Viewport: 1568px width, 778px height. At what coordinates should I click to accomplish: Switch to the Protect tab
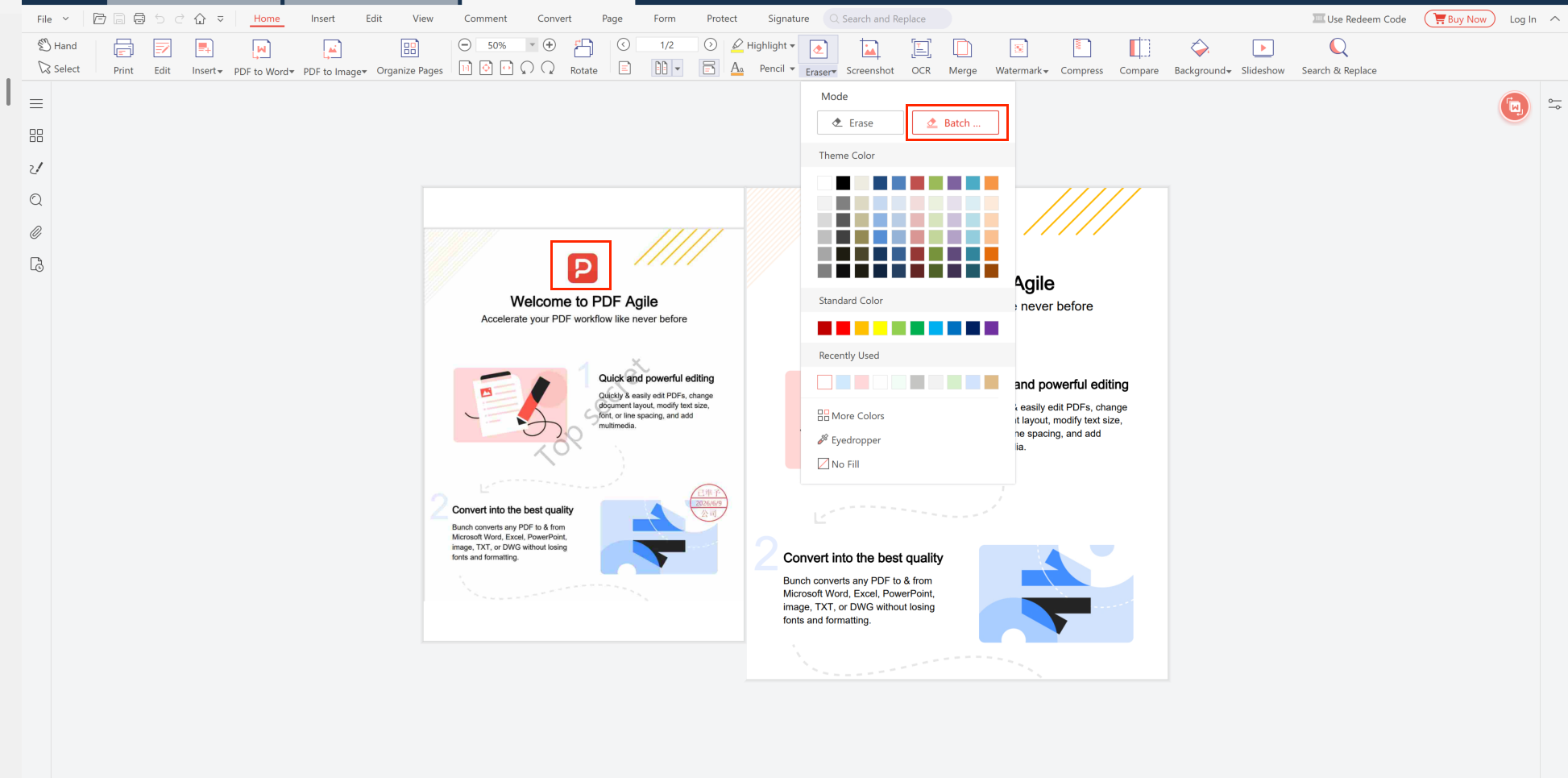click(x=722, y=19)
